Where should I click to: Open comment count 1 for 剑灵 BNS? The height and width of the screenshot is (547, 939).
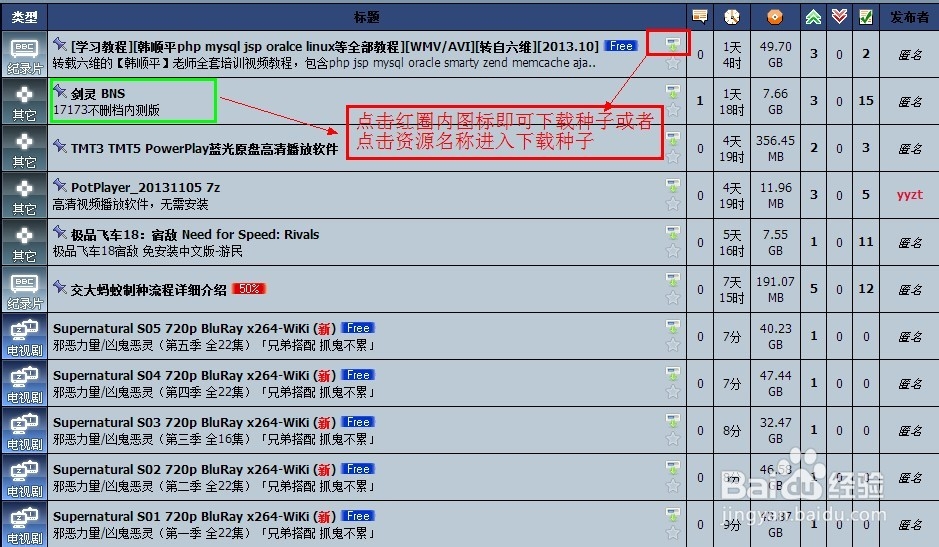tap(699, 101)
